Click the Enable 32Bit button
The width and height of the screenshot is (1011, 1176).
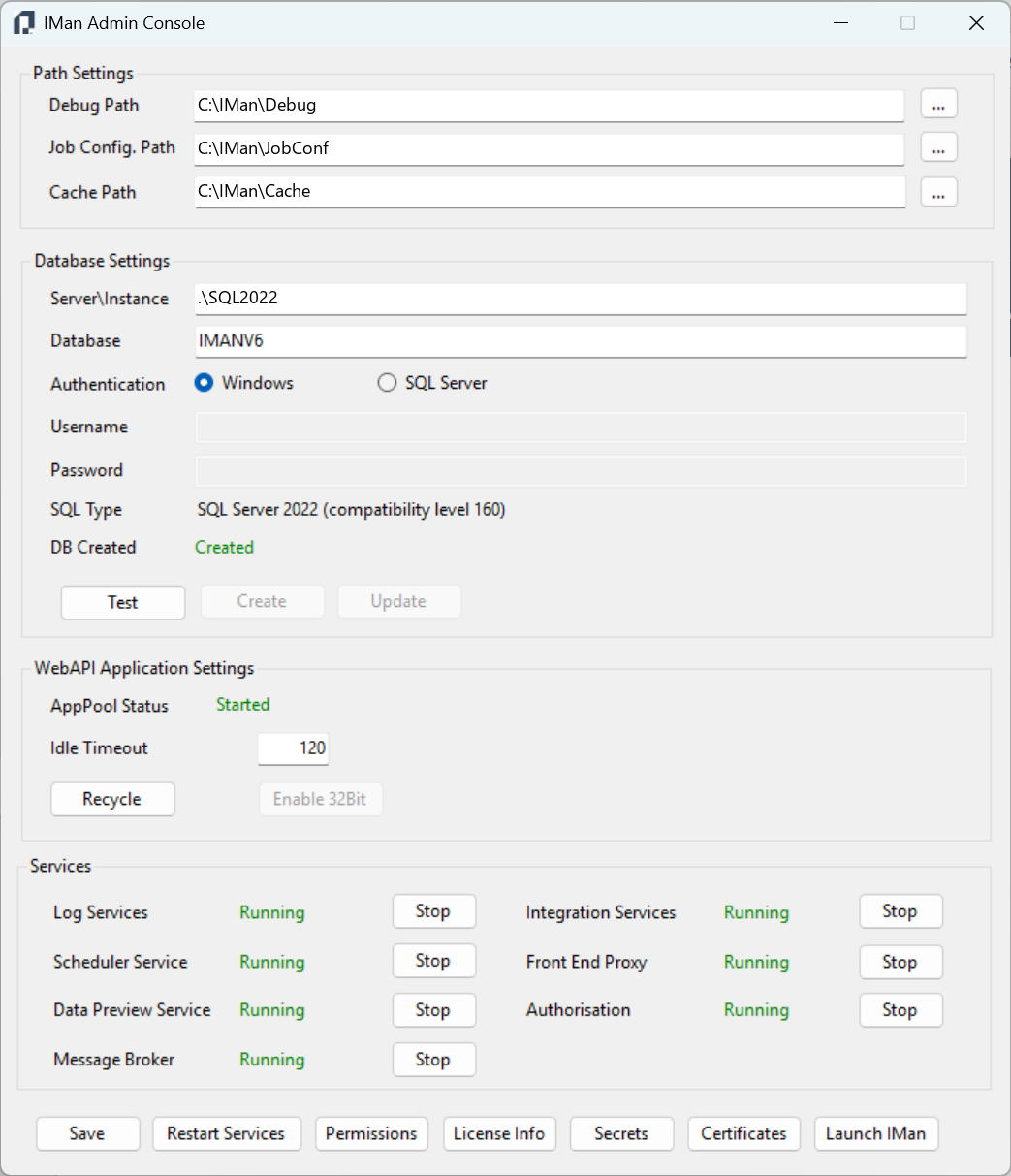coord(320,799)
